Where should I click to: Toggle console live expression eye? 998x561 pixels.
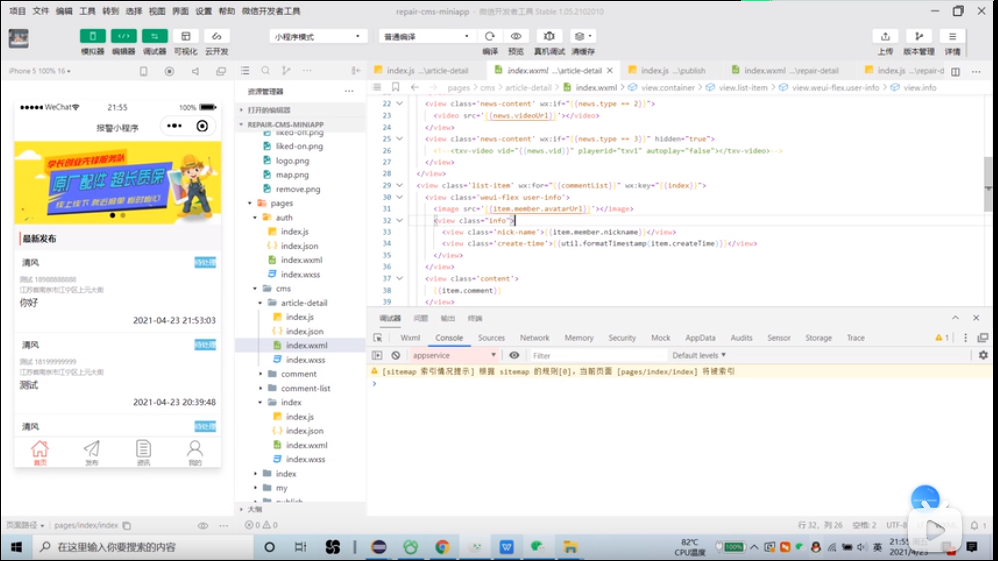(x=514, y=355)
